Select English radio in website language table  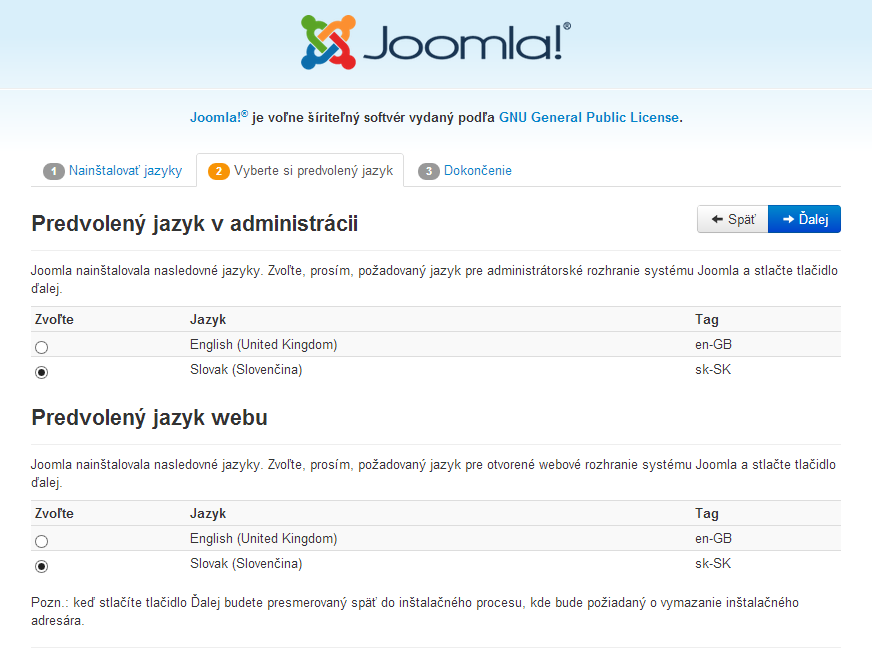(x=41, y=541)
